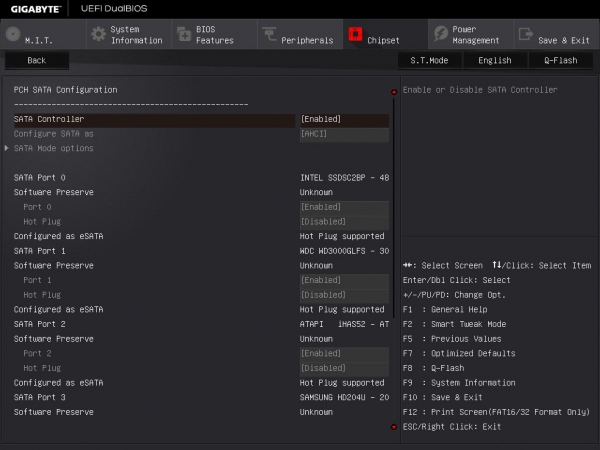
Task: Toggle Port 2 Enabled setting
Action: [344, 354]
